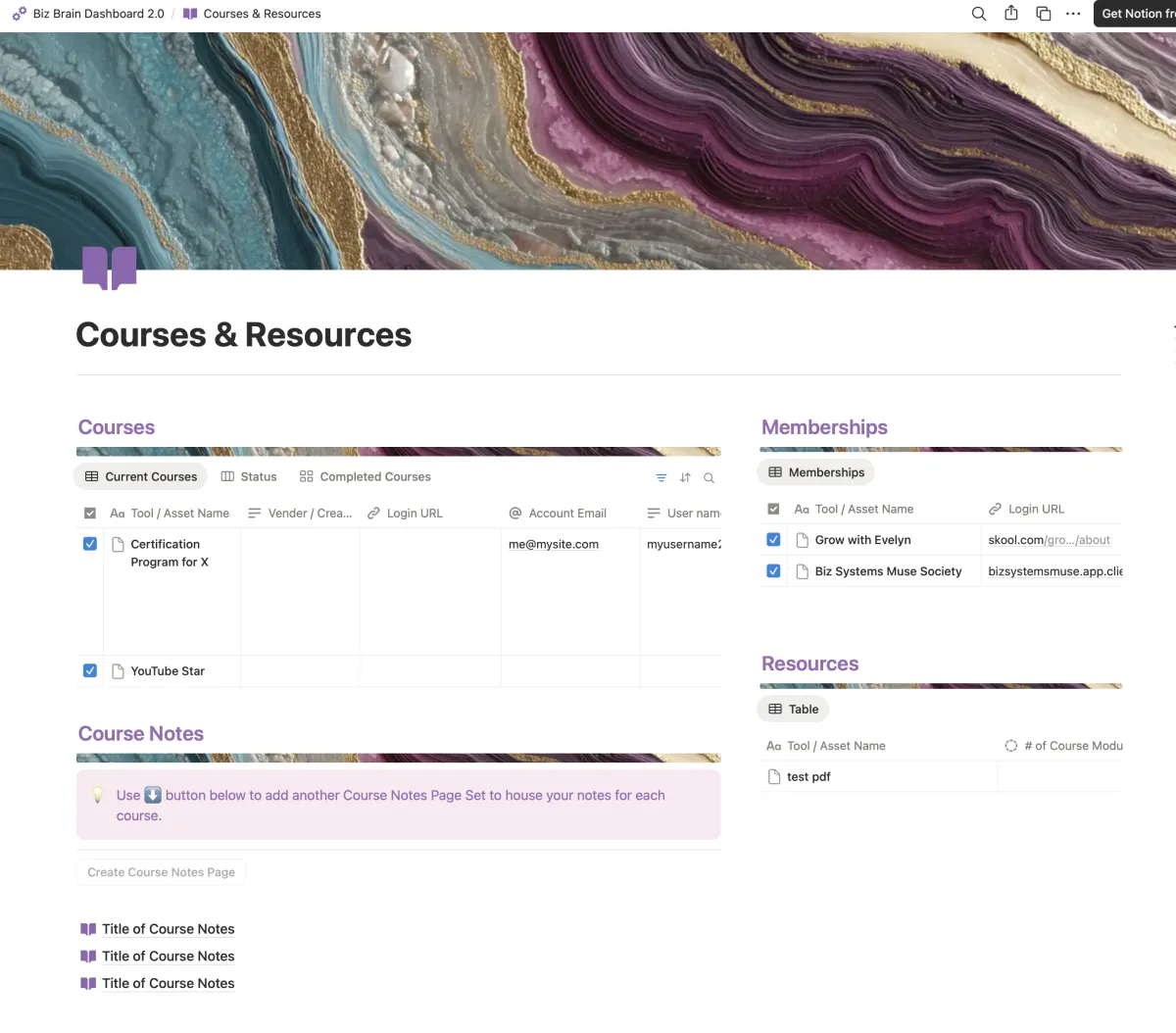
Task: Click the search icon in Courses table
Action: [x=709, y=478]
